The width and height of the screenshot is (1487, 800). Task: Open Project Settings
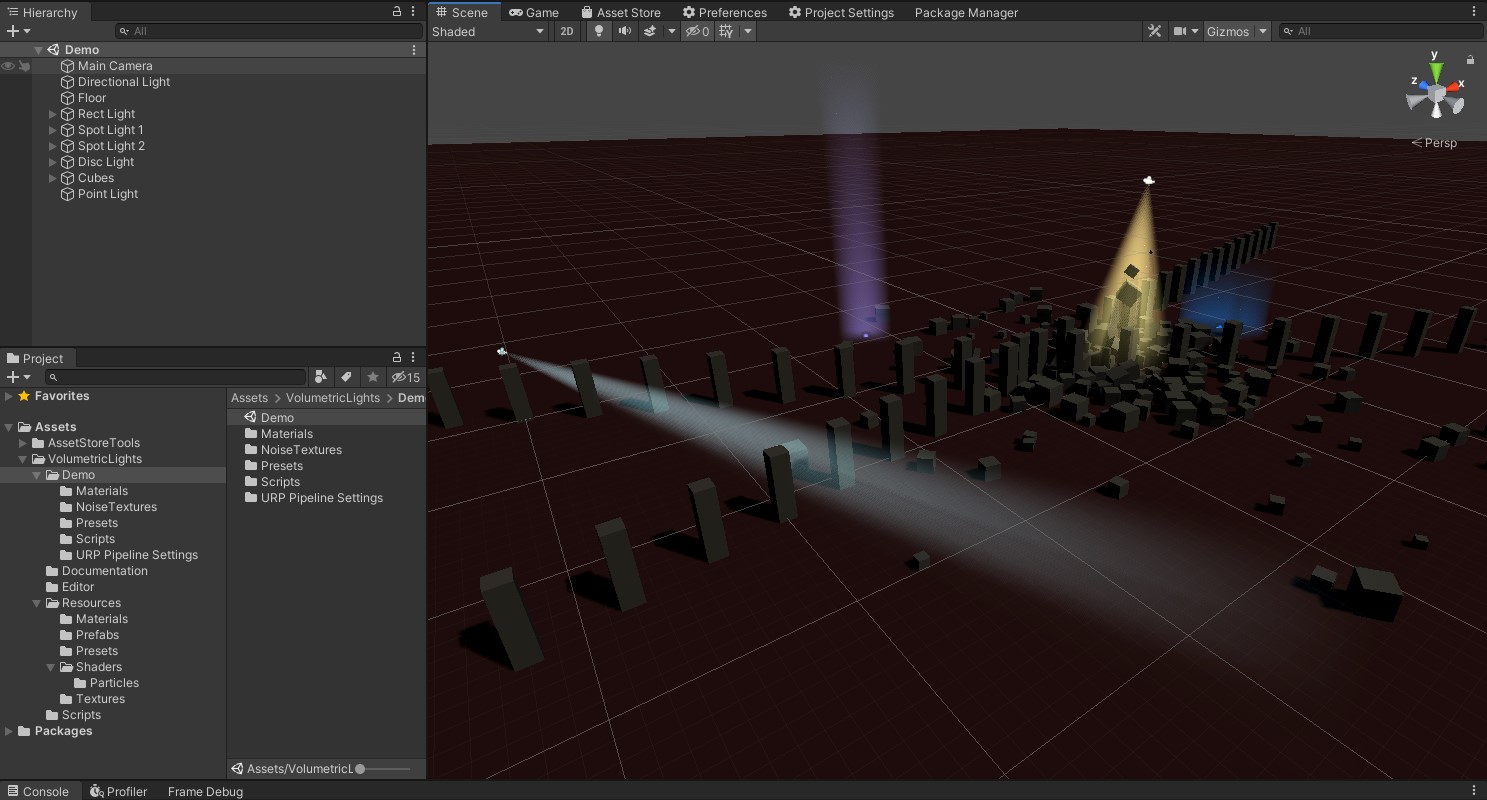pos(842,12)
